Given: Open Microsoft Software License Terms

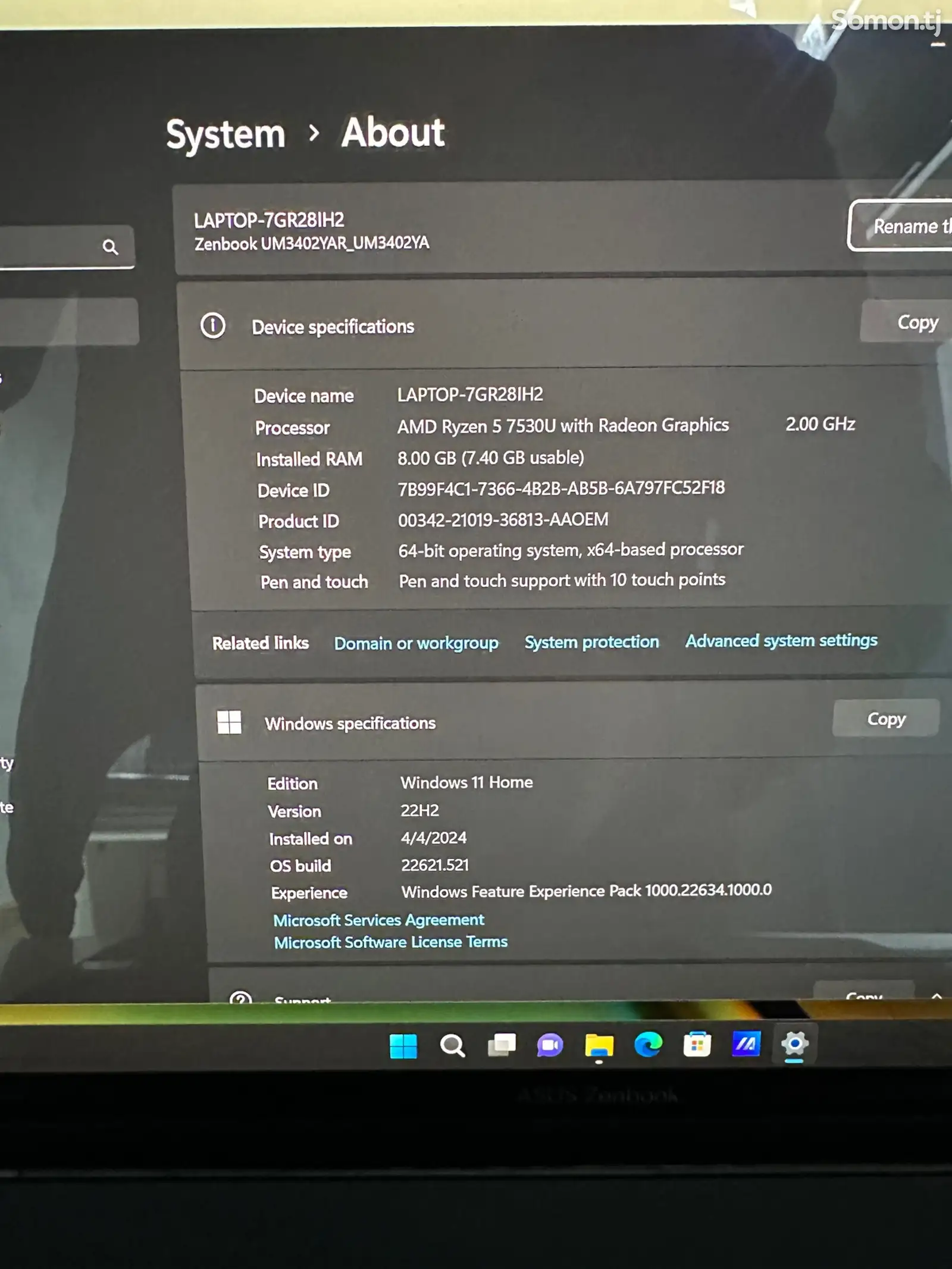Looking at the screenshot, I should click(390, 942).
